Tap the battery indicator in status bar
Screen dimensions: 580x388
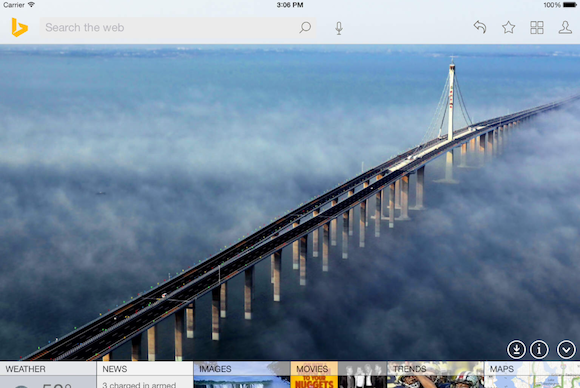tap(570, 5)
